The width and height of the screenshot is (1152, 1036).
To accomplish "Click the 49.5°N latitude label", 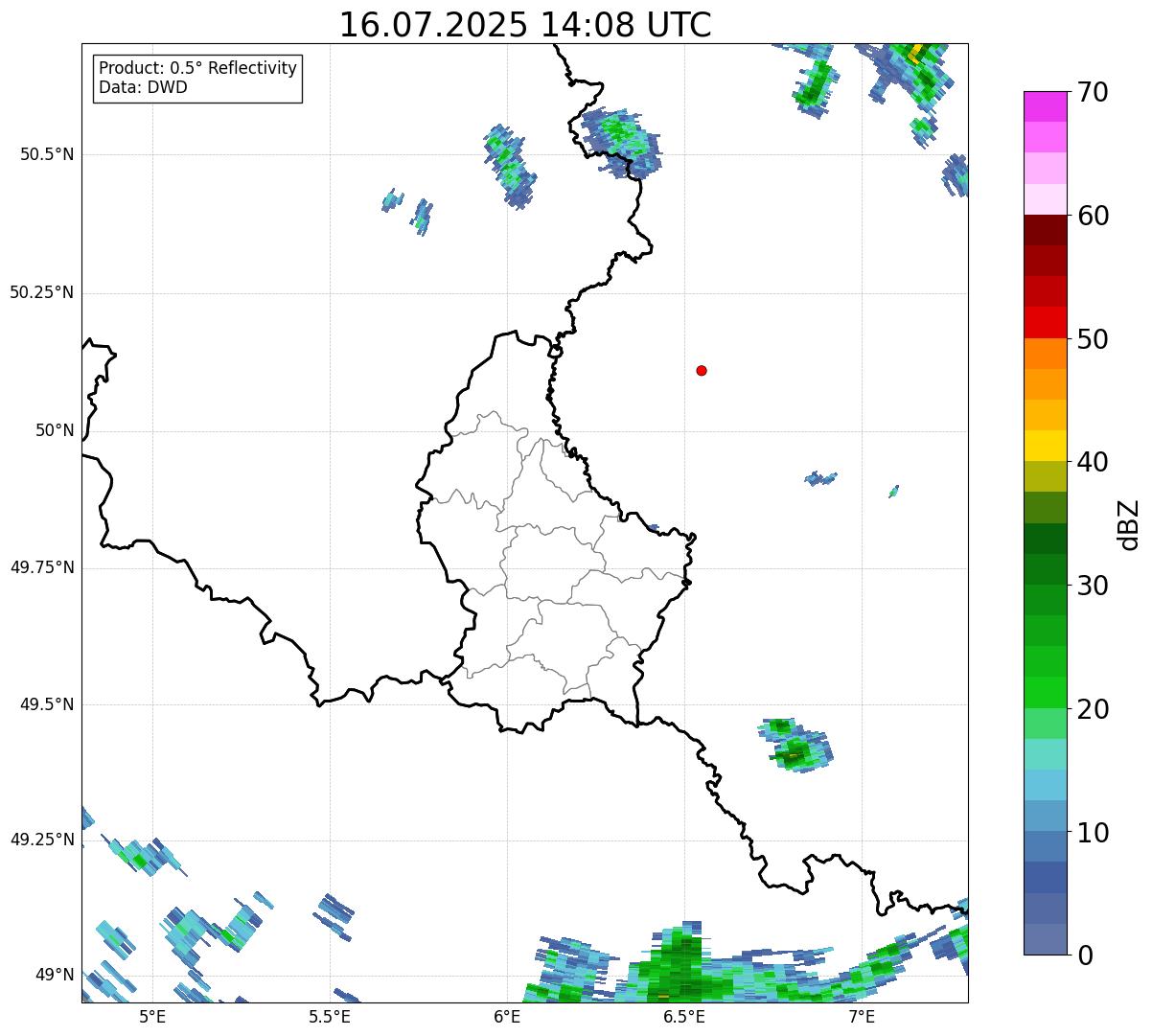I will 47,704.
